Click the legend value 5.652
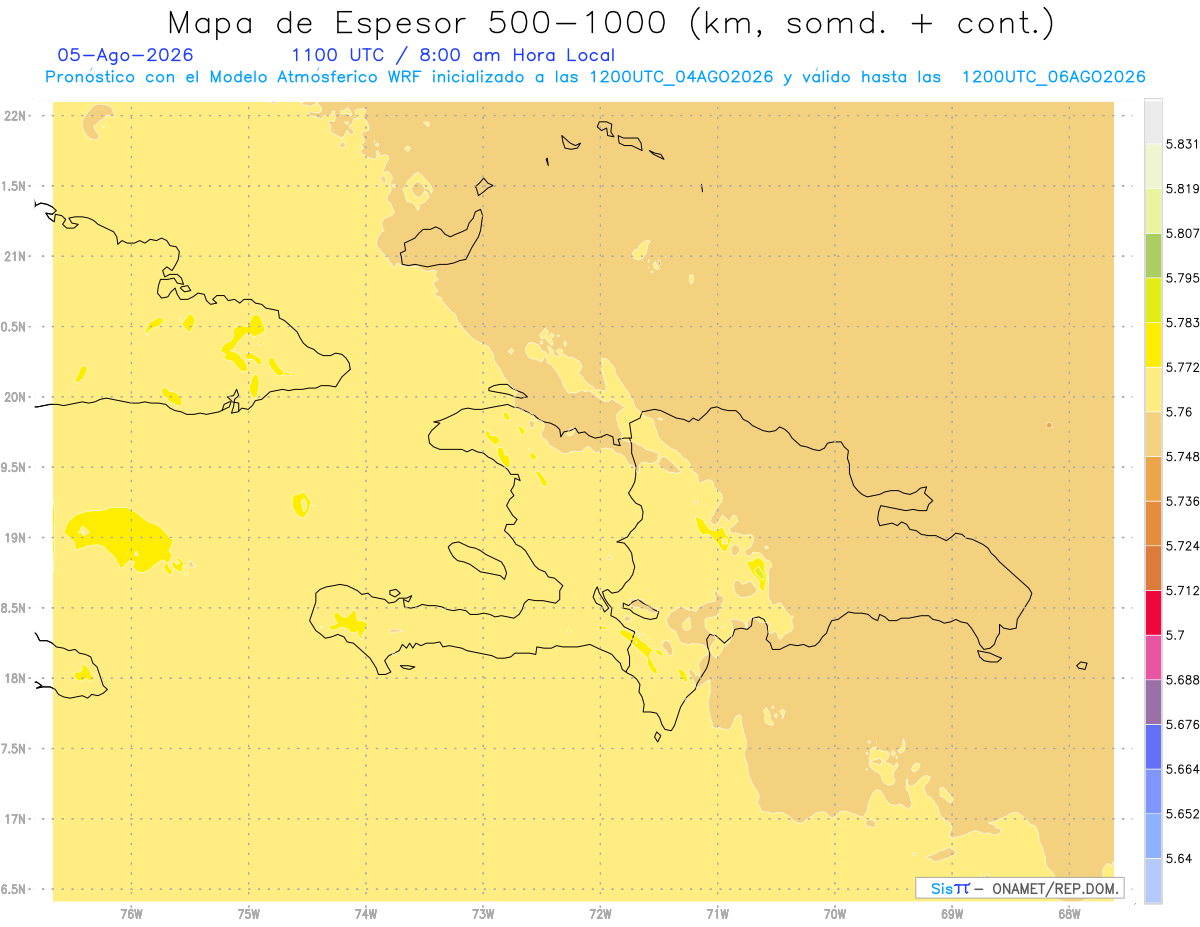Viewport: 1200px width, 927px height. 1183,814
